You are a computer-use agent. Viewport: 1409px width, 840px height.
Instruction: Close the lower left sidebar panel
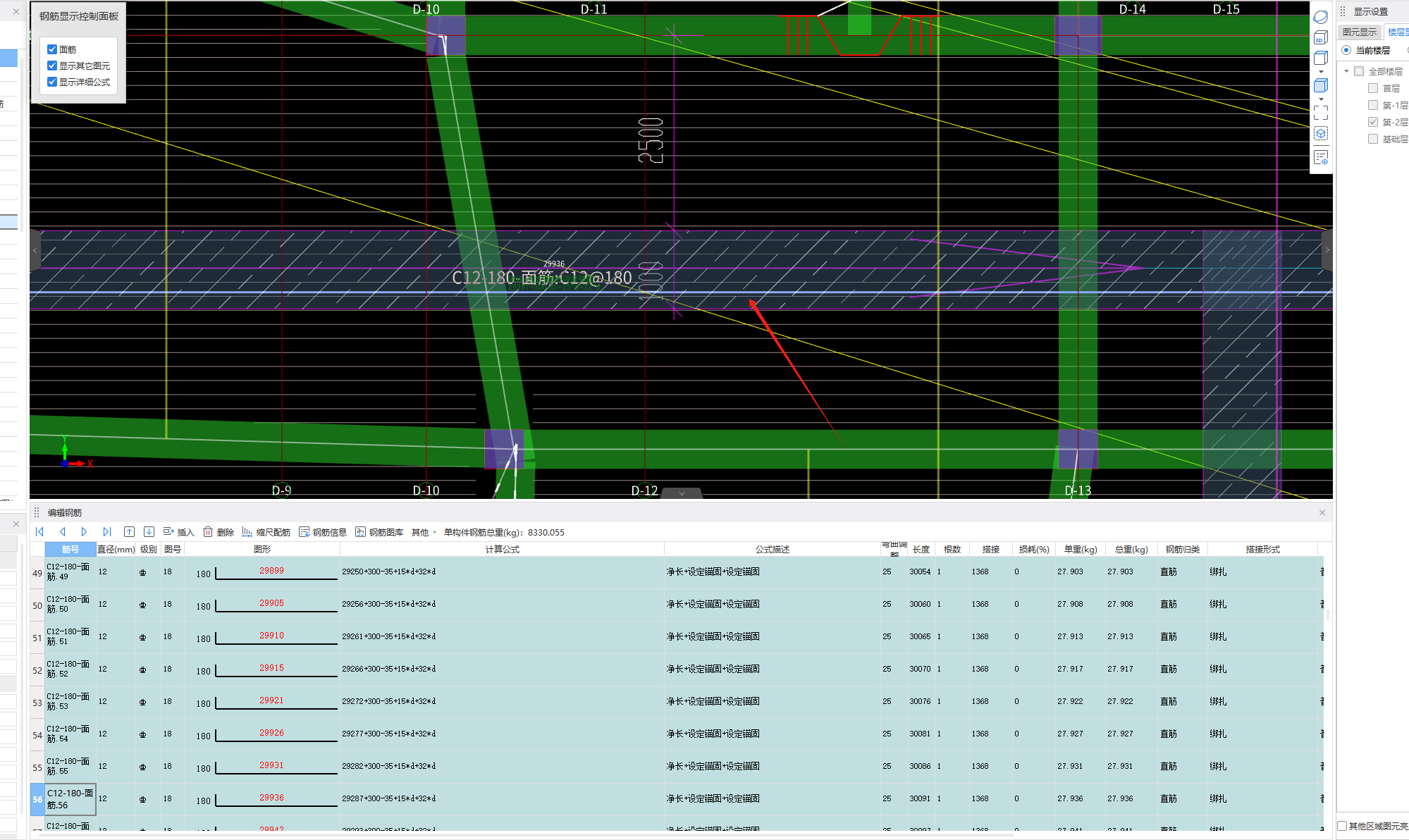pyautogui.click(x=16, y=524)
